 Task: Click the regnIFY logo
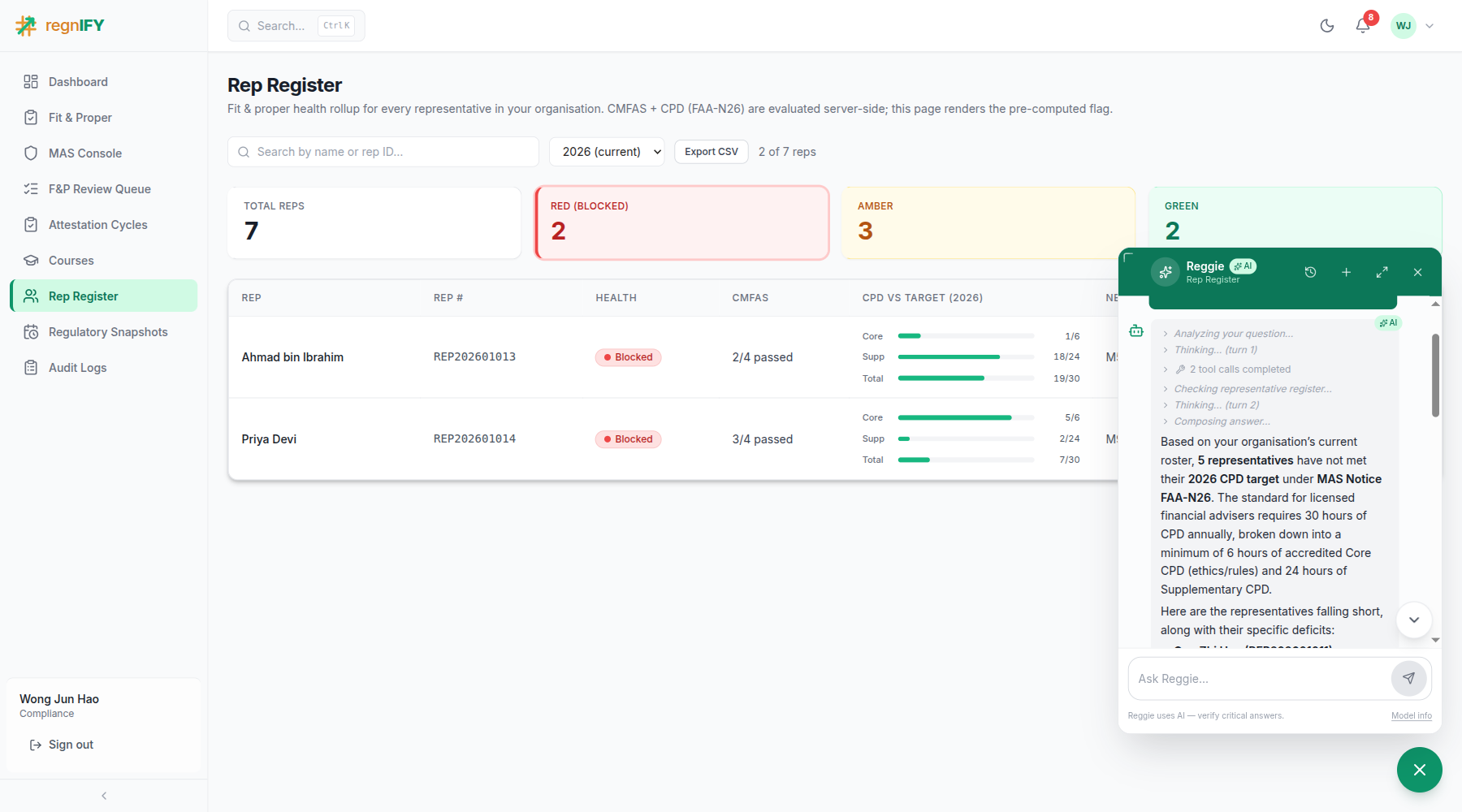pos(60,26)
